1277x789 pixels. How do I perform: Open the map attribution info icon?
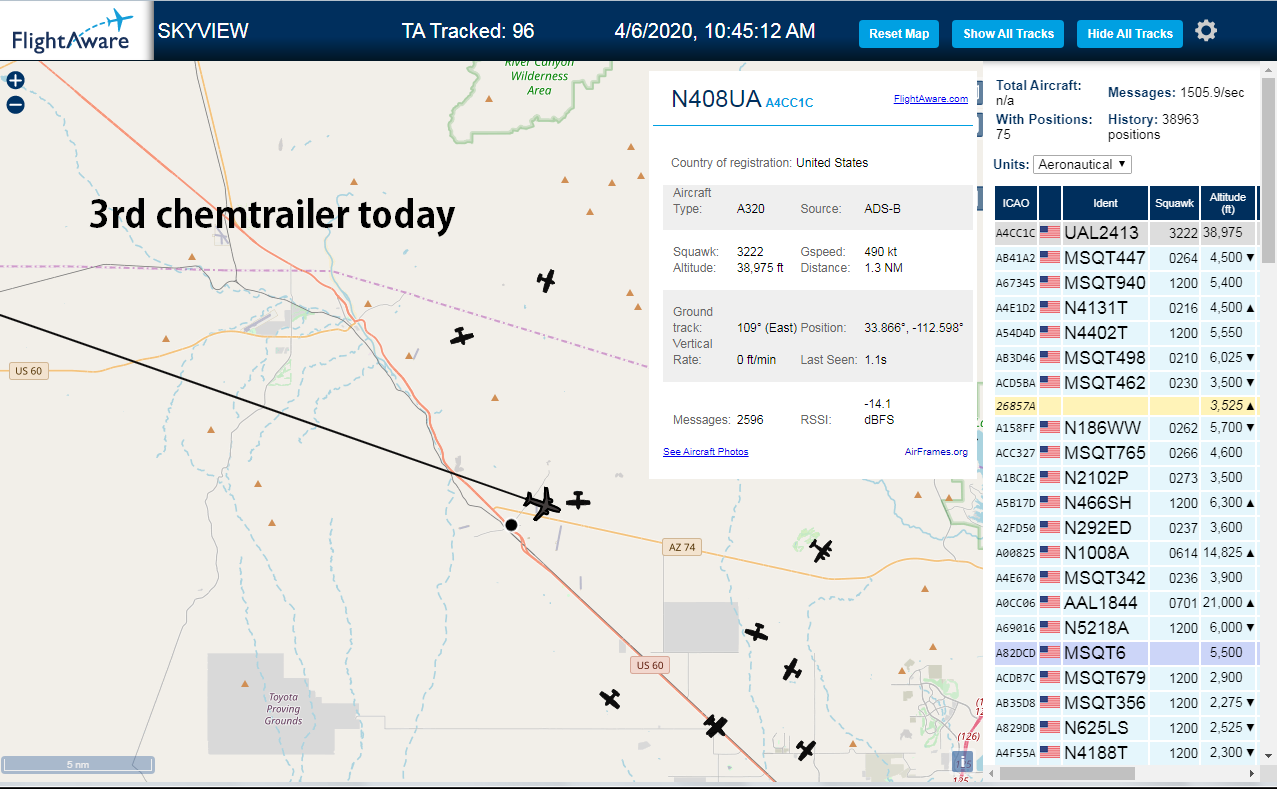(963, 762)
